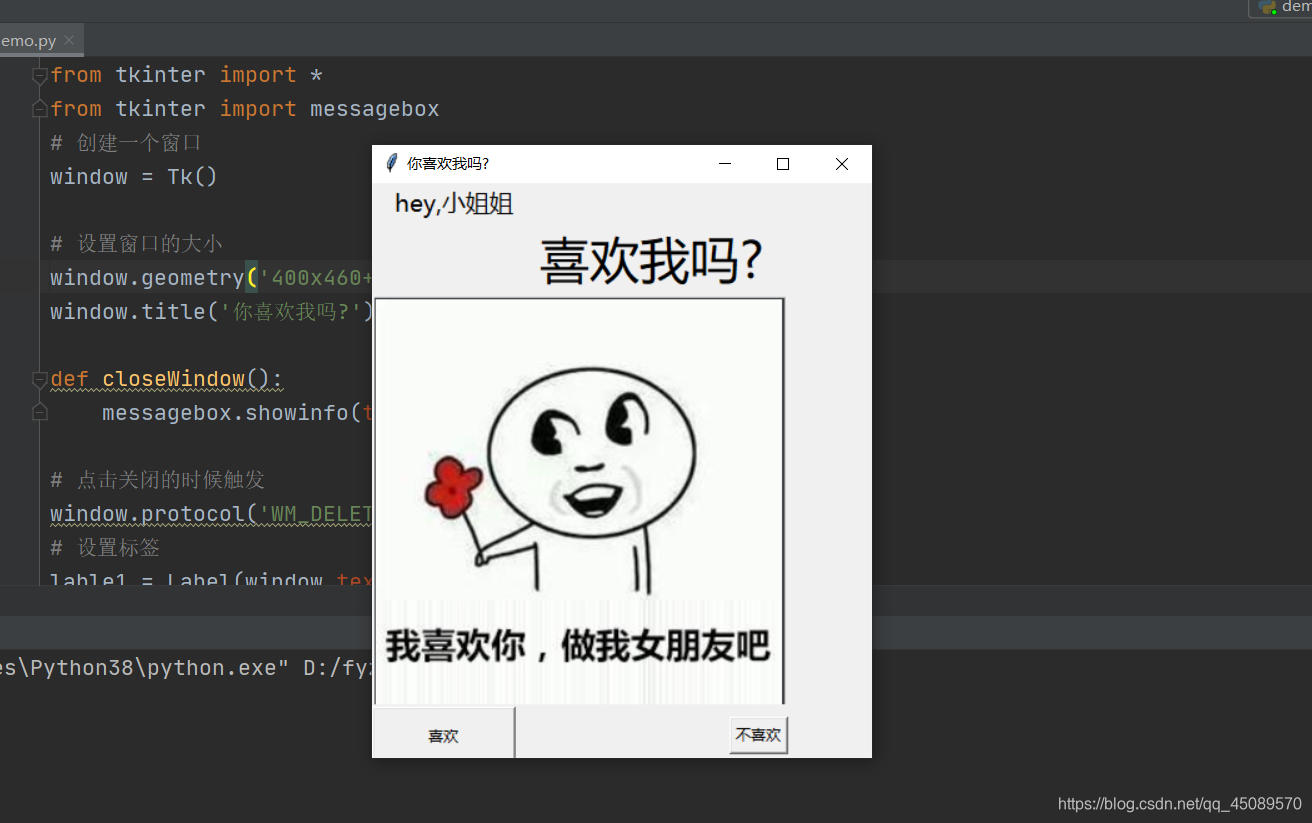Click the feather icon in tkinter title bar
Image resolution: width=1312 pixels, height=823 pixels.
coord(391,164)
